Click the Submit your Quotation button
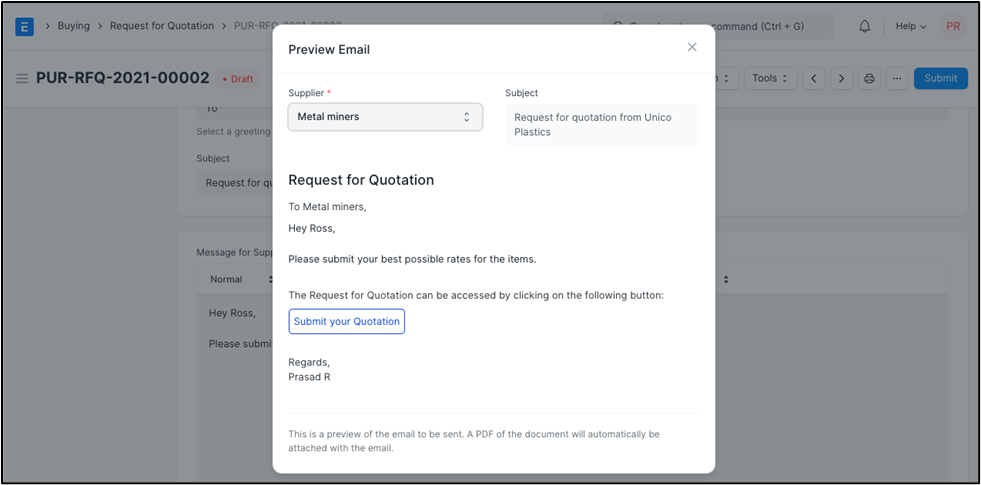Image resolution: width=981 pixels, height=485 pixels. tap(347, 321)
